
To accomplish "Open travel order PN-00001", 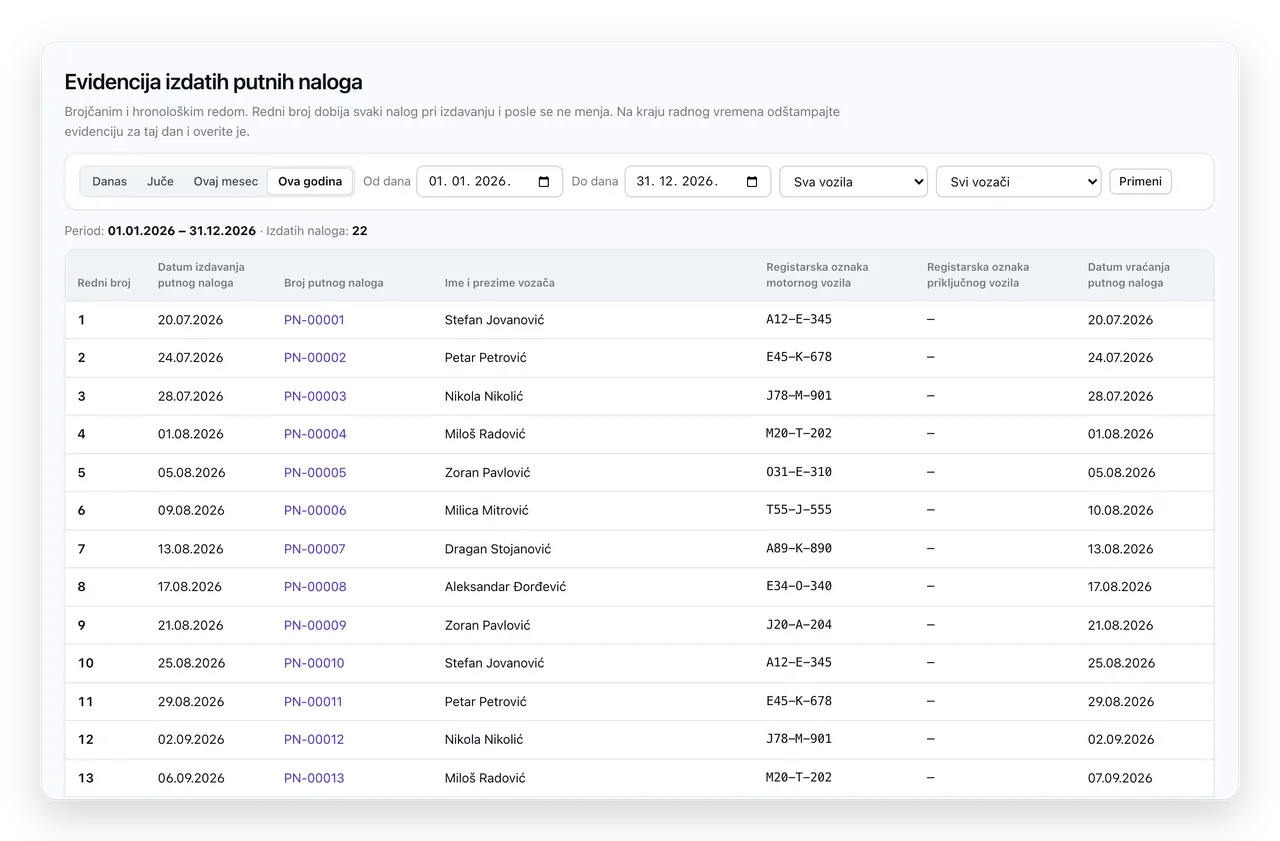I will pyautogui.click(x=314, y=320).
